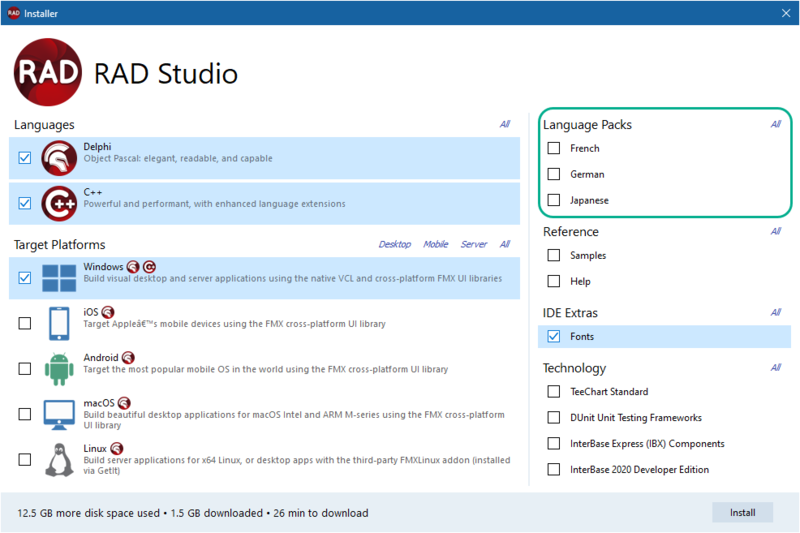Select All under Languages
Viewport: 800px width, 533px height.
coord(505,124)
